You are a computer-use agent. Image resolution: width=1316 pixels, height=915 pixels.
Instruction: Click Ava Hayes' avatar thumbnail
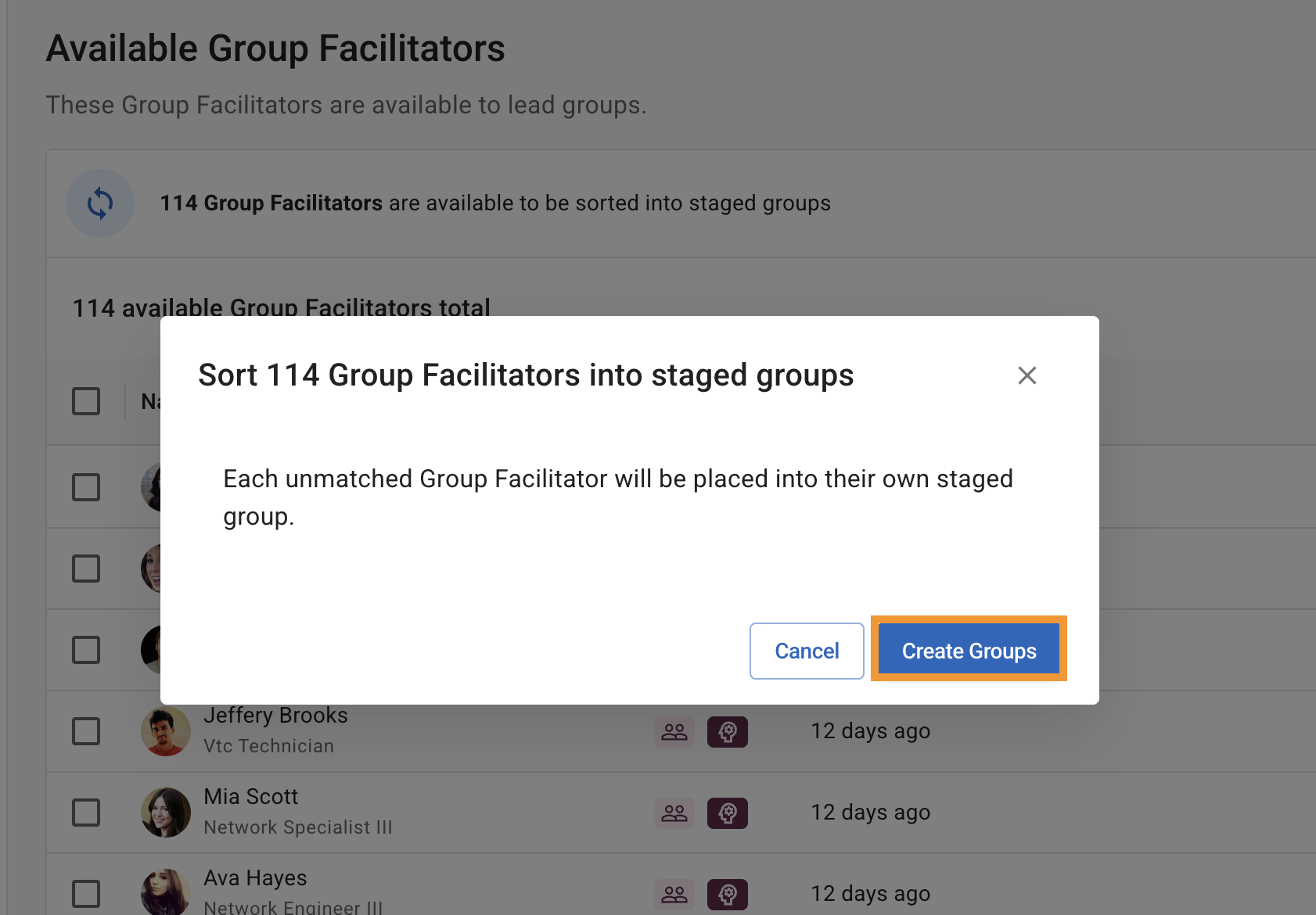coord(166,892)
